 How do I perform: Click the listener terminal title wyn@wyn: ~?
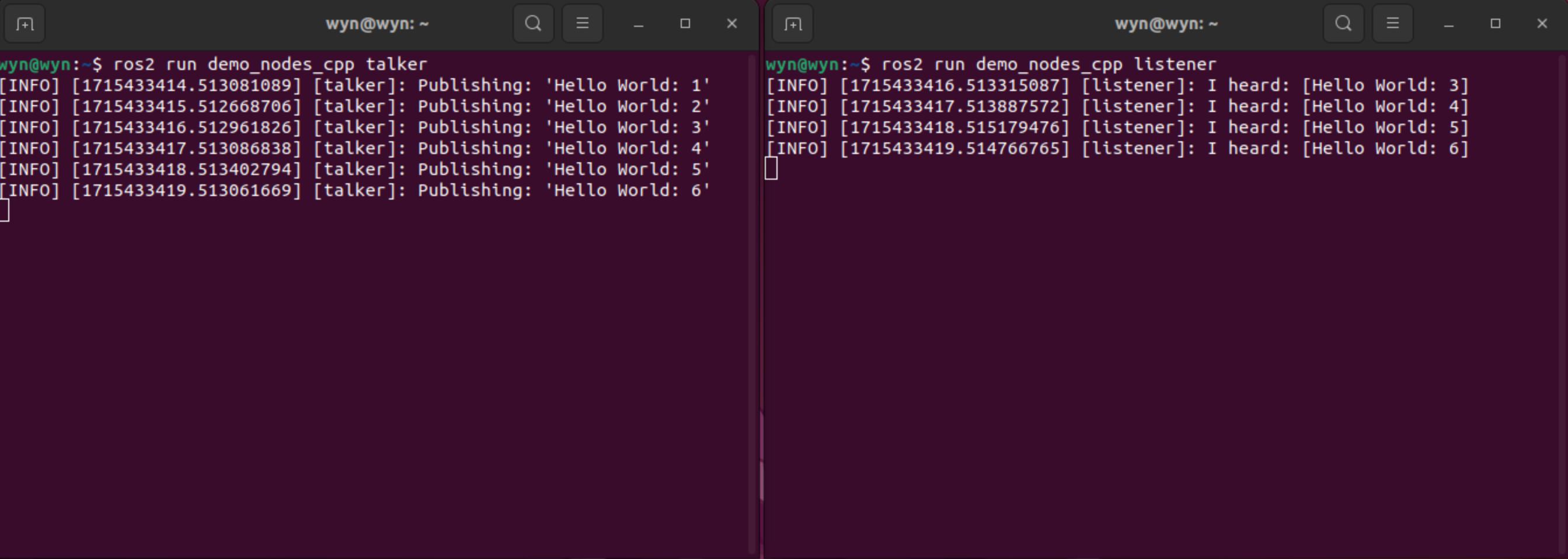[x=1166, y=24]
